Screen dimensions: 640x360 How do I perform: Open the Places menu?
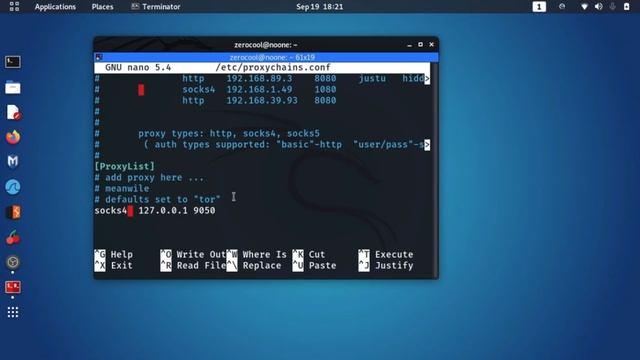point(102,7)
